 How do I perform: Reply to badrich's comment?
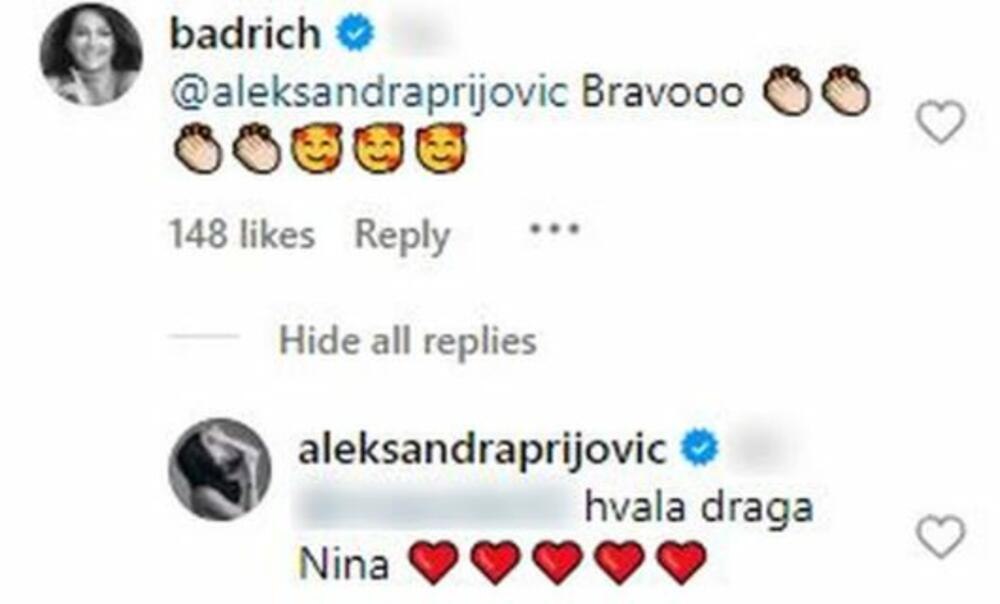pyautogui.click(x=402, y=235)
